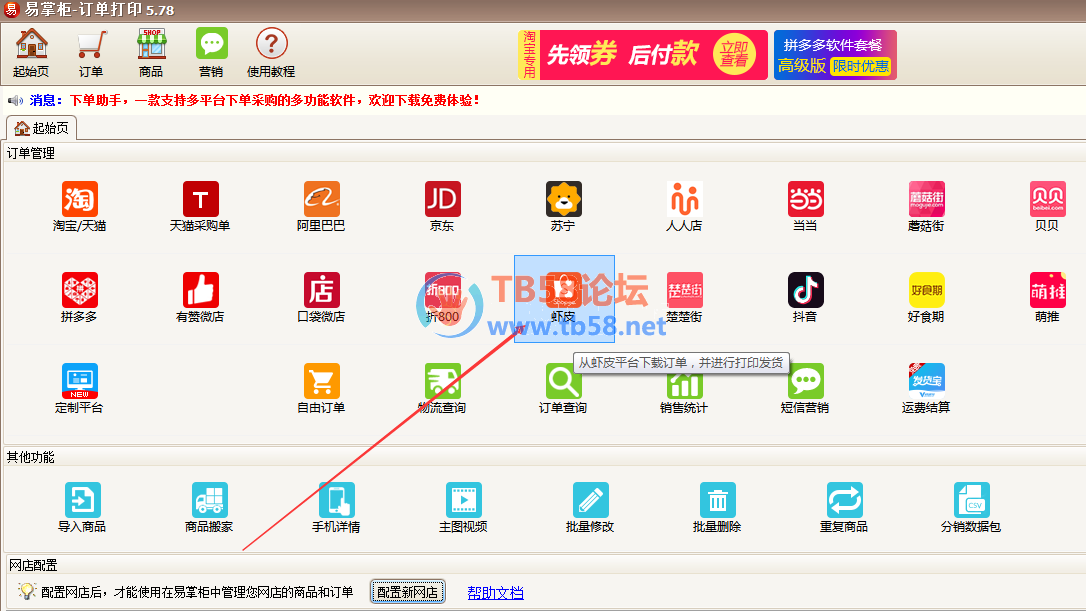Viewport: 1086px width, 611px height.
Task: Open the 商品搬家 truck tool
Action: point(209,508)
